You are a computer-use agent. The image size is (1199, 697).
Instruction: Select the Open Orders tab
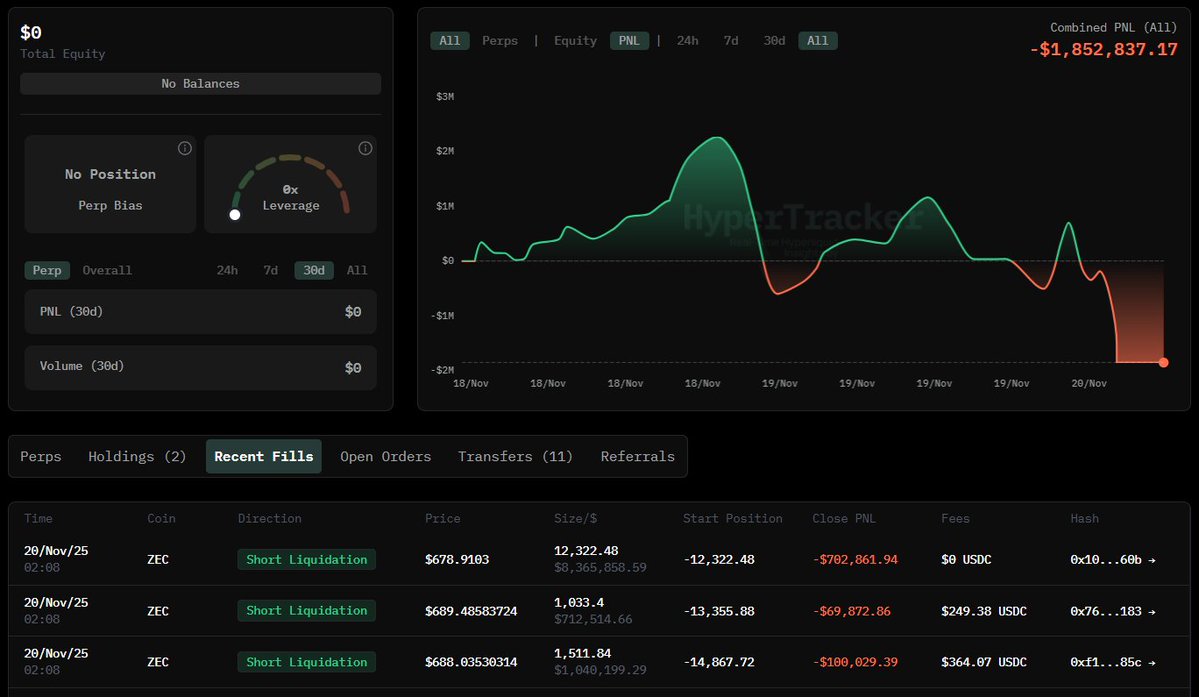[385, 456]
